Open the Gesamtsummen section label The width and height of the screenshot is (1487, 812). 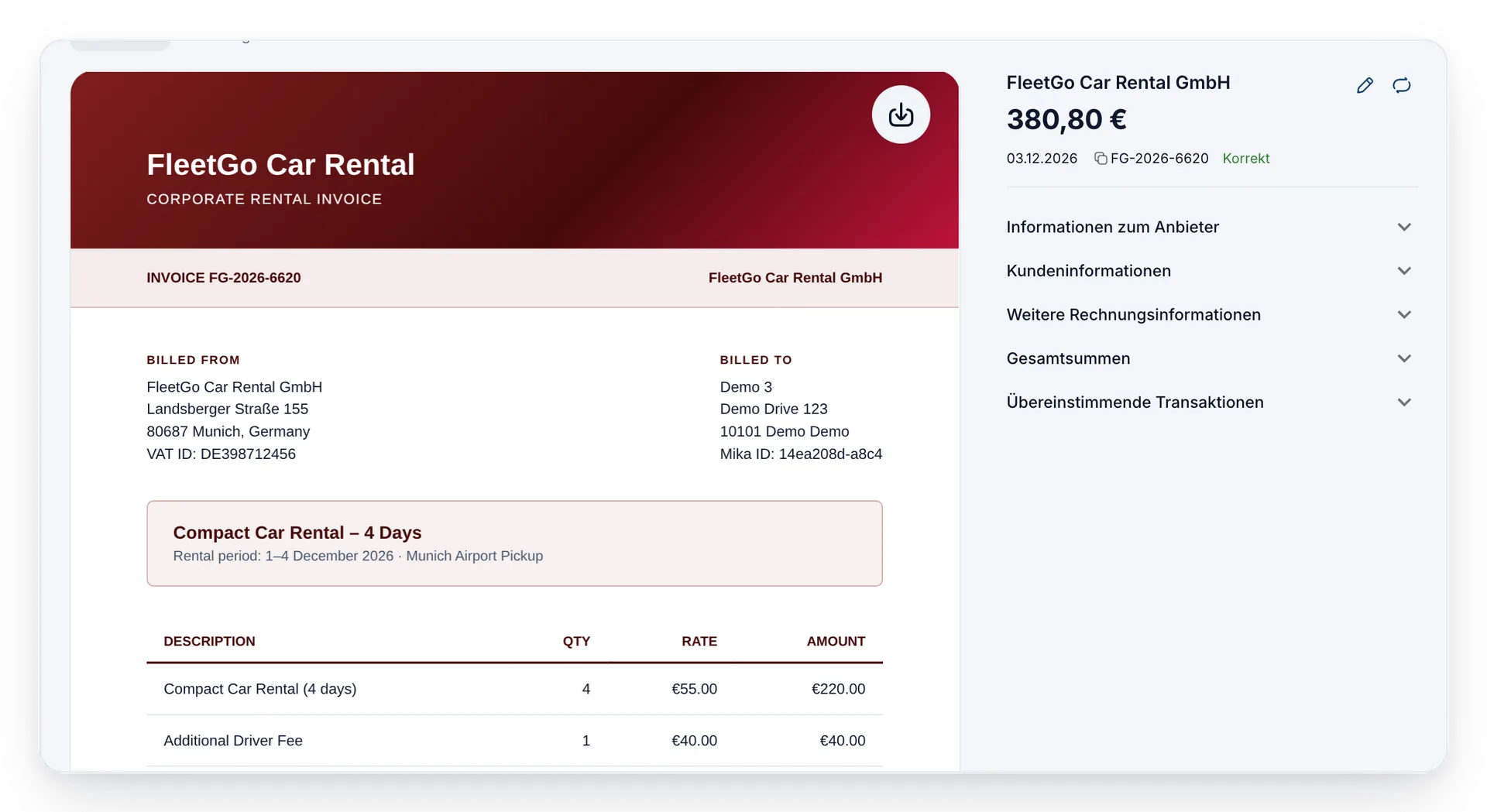click(x=1068, y=358)
